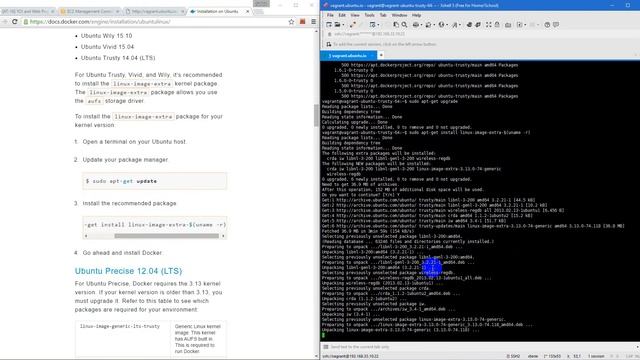Click the session Properties icon in Xshell toolbar
This screenshot has height=360, width=640.
(372, 24)
